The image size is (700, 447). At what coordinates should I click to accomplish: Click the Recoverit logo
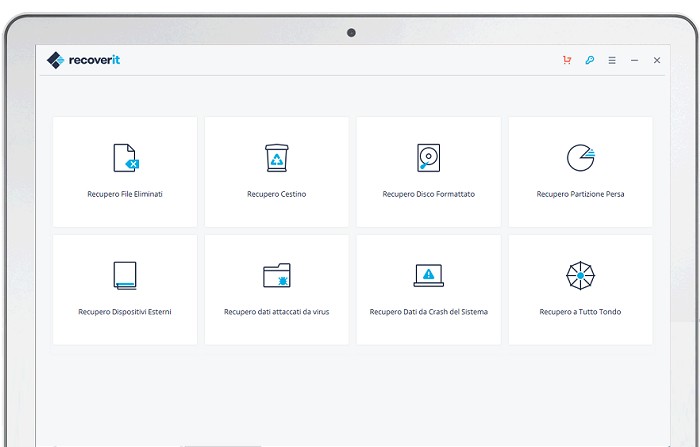pos(83,60)
